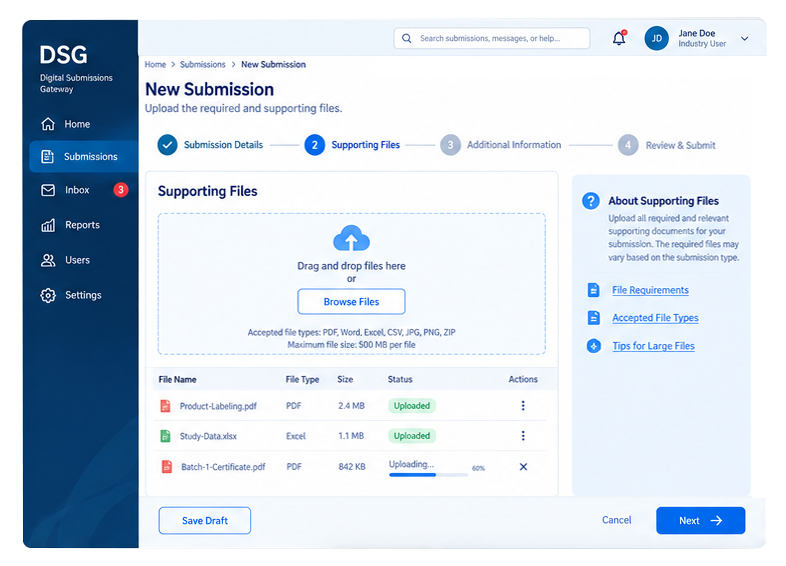
Task: Click the Size column header
Action: pos(345,380)
